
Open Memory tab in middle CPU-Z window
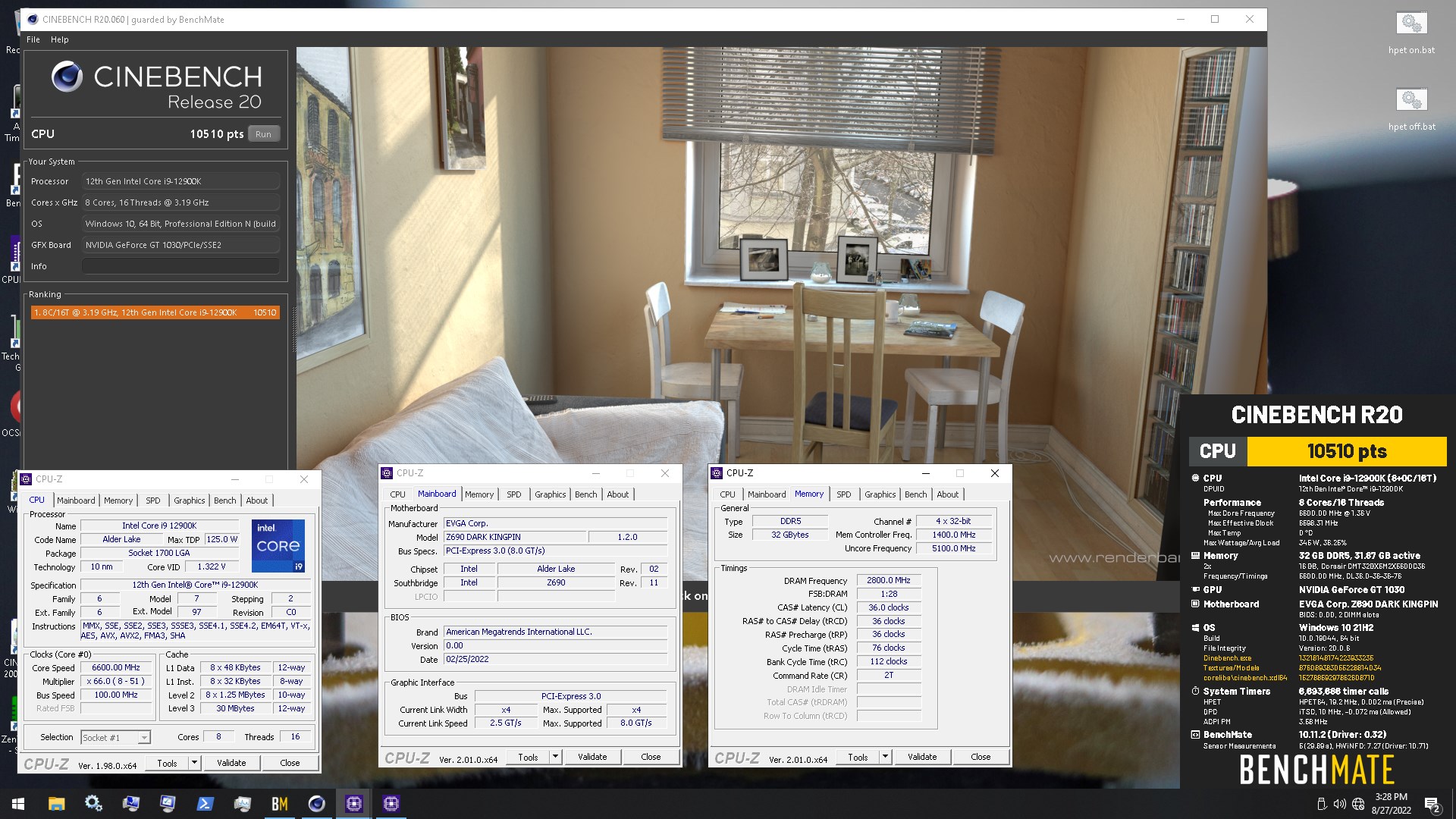click(479, 494)
